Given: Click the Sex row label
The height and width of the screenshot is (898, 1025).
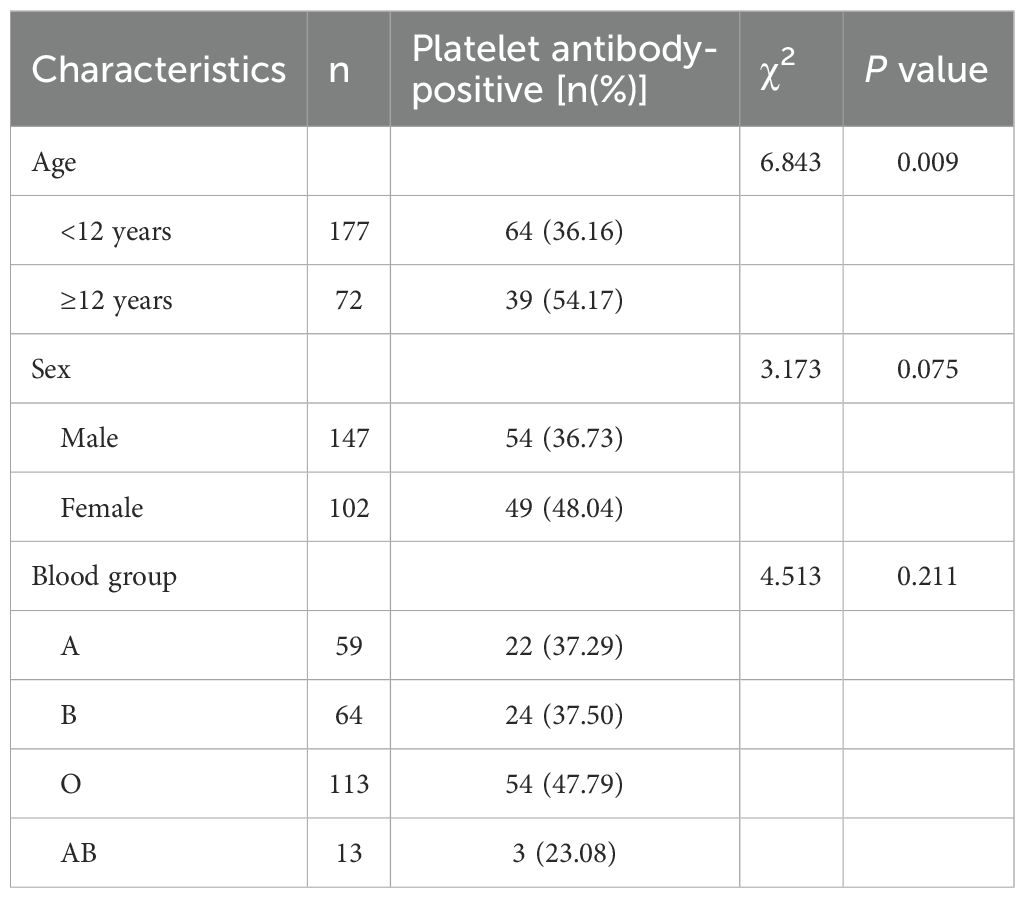Looking at the screenshot, I should pyautogui.click(x=51, y=369).
